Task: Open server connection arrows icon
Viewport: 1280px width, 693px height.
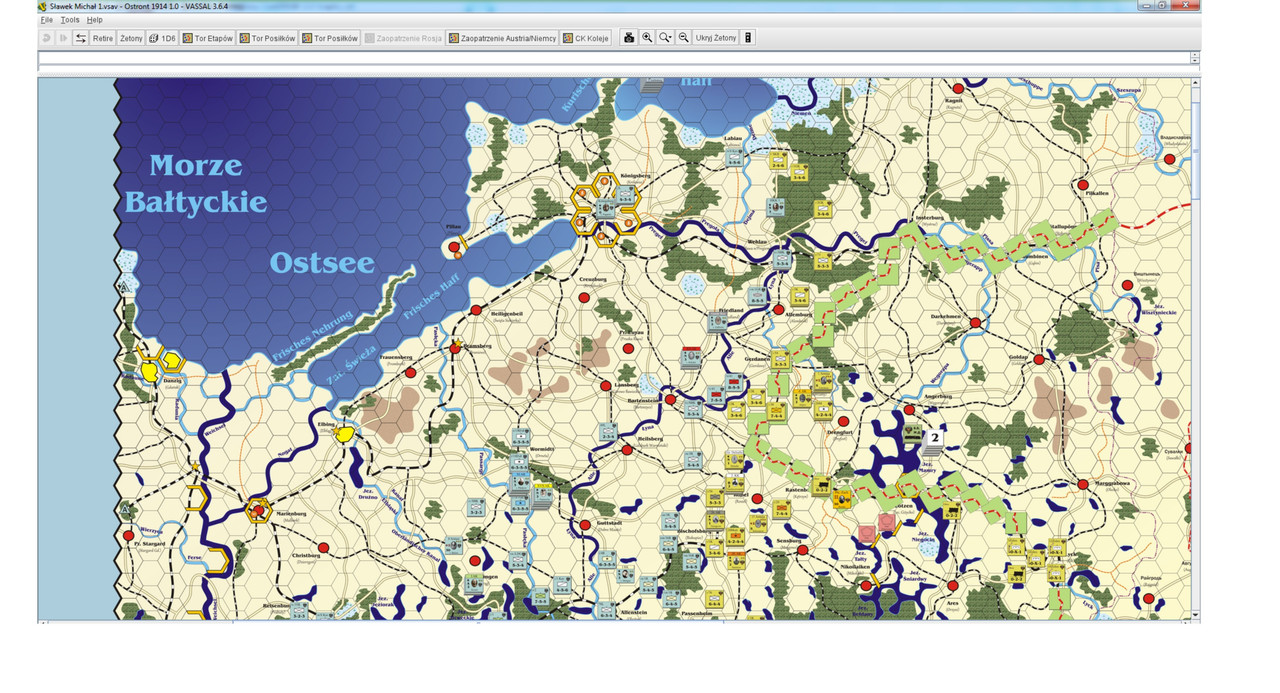Action: coord(81,38)
